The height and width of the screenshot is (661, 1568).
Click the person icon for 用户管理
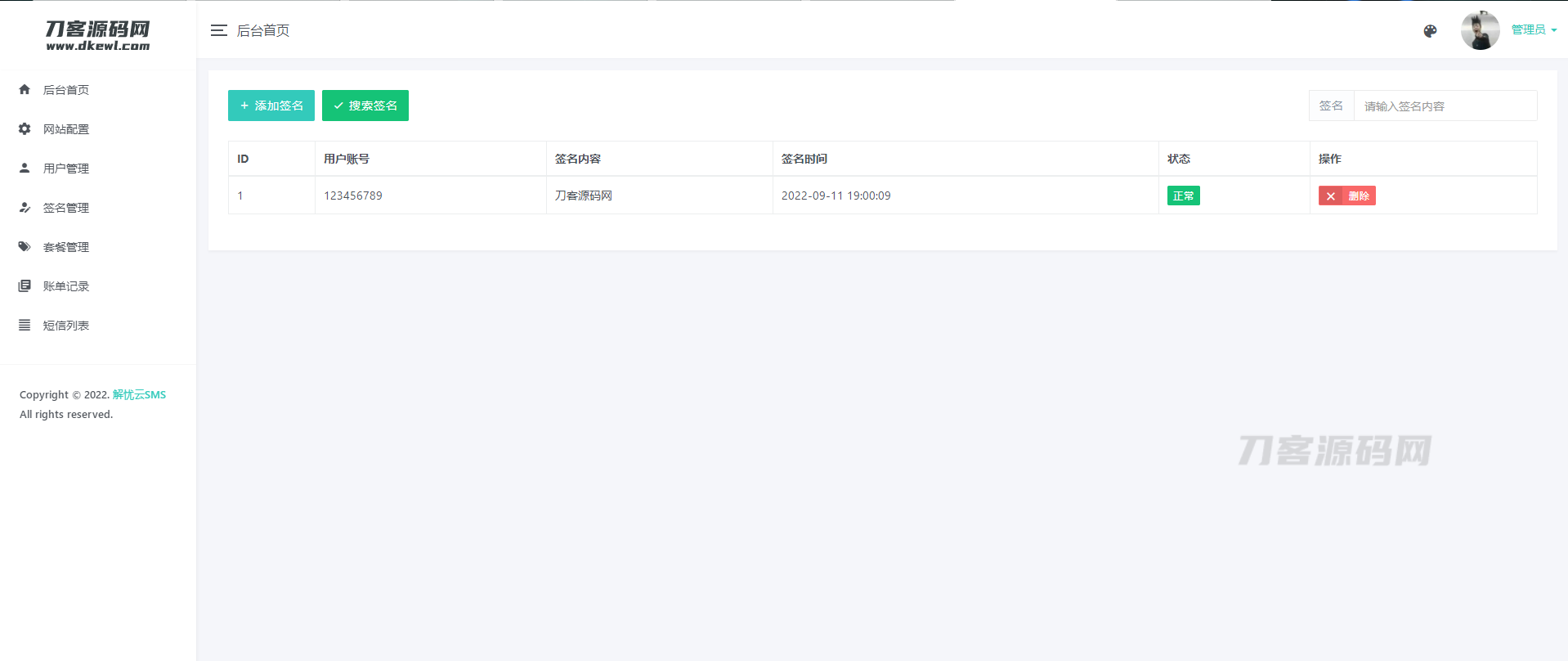pyautogui.click(x=25, y=168)
